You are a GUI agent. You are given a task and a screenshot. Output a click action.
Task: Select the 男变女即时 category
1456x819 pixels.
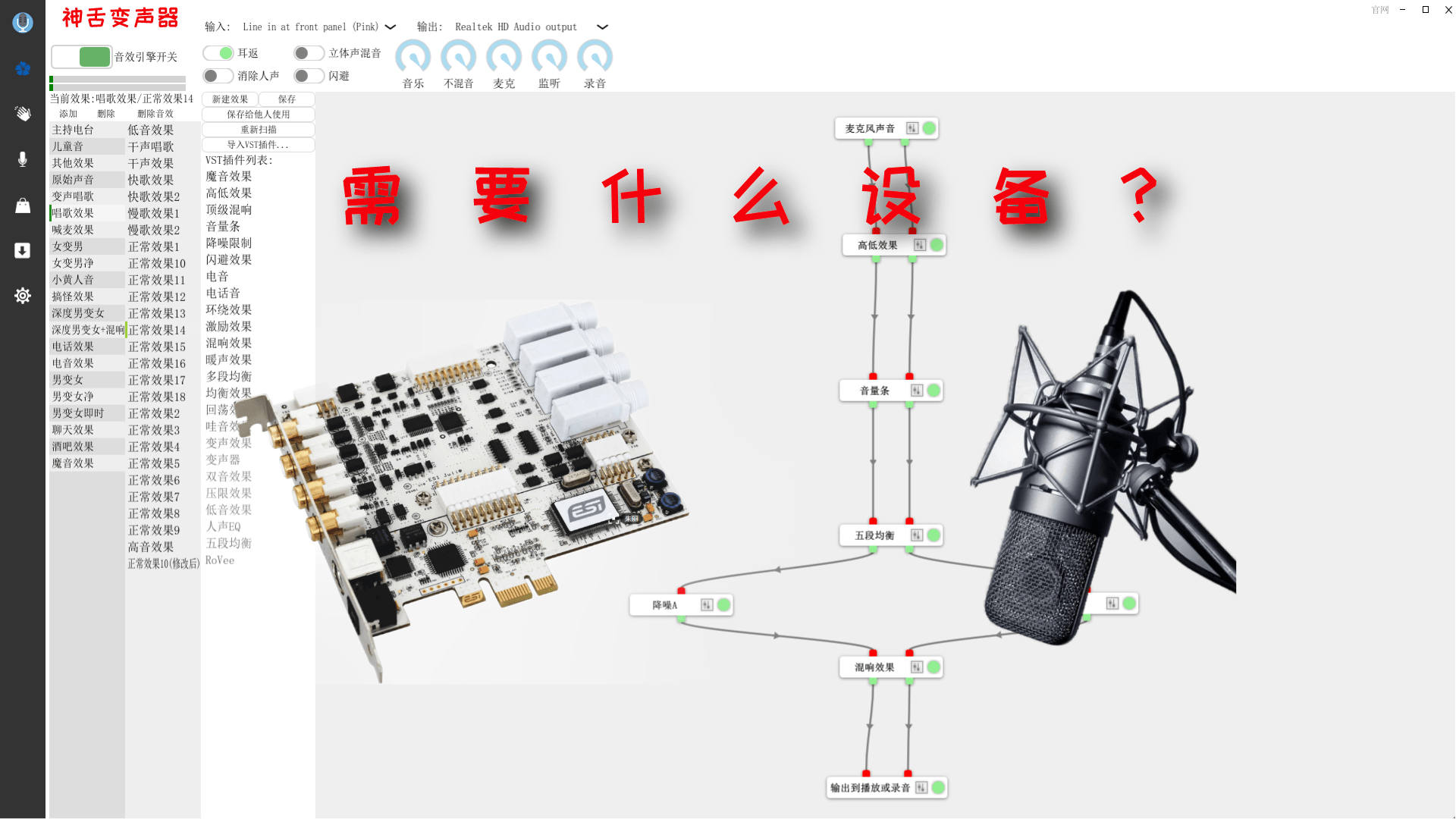click(87, 413)
